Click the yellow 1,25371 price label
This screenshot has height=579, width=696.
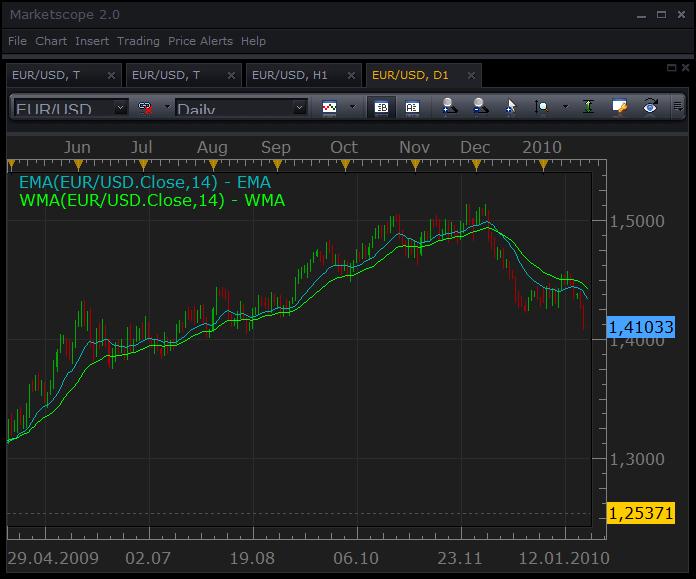641,513
